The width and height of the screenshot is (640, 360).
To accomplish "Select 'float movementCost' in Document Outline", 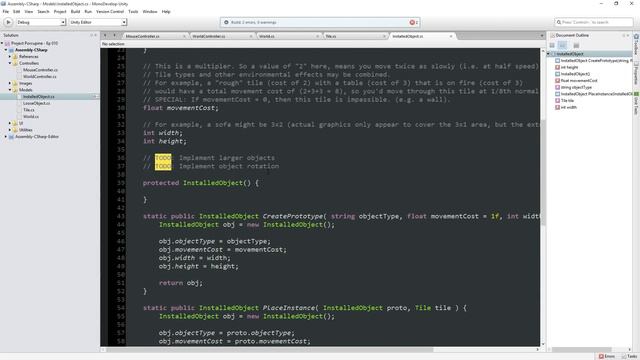I will coord(579,81).
